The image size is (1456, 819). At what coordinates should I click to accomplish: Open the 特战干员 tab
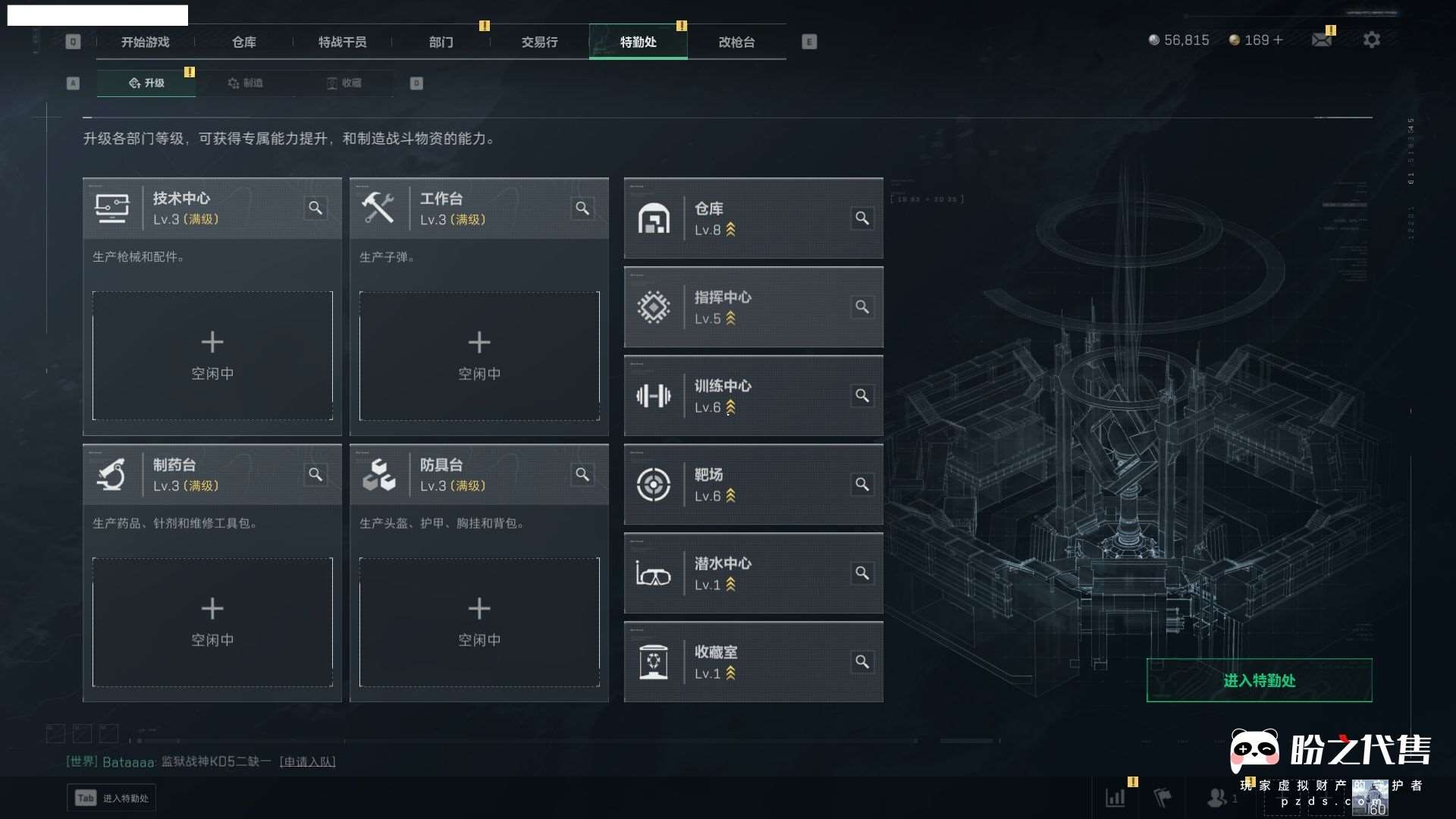342,42
